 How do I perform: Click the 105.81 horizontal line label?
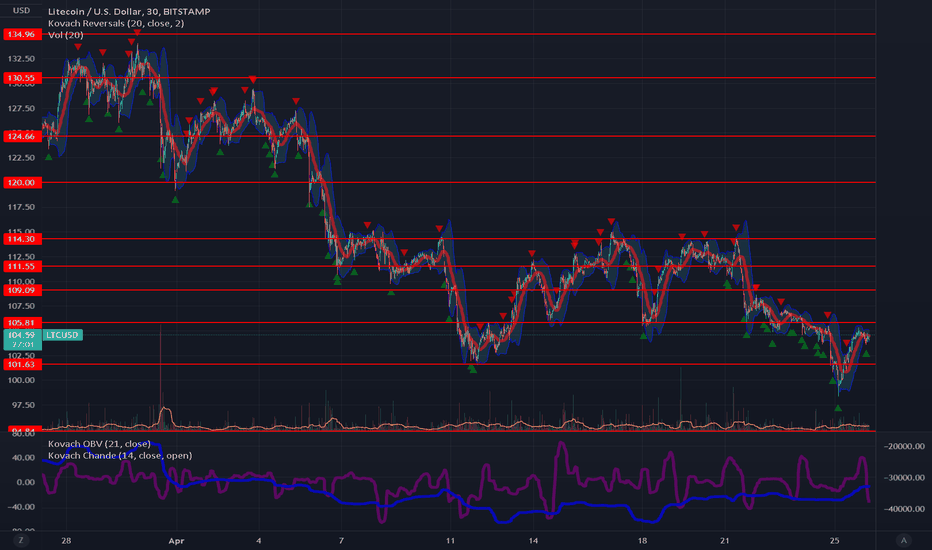pos(22,323)
